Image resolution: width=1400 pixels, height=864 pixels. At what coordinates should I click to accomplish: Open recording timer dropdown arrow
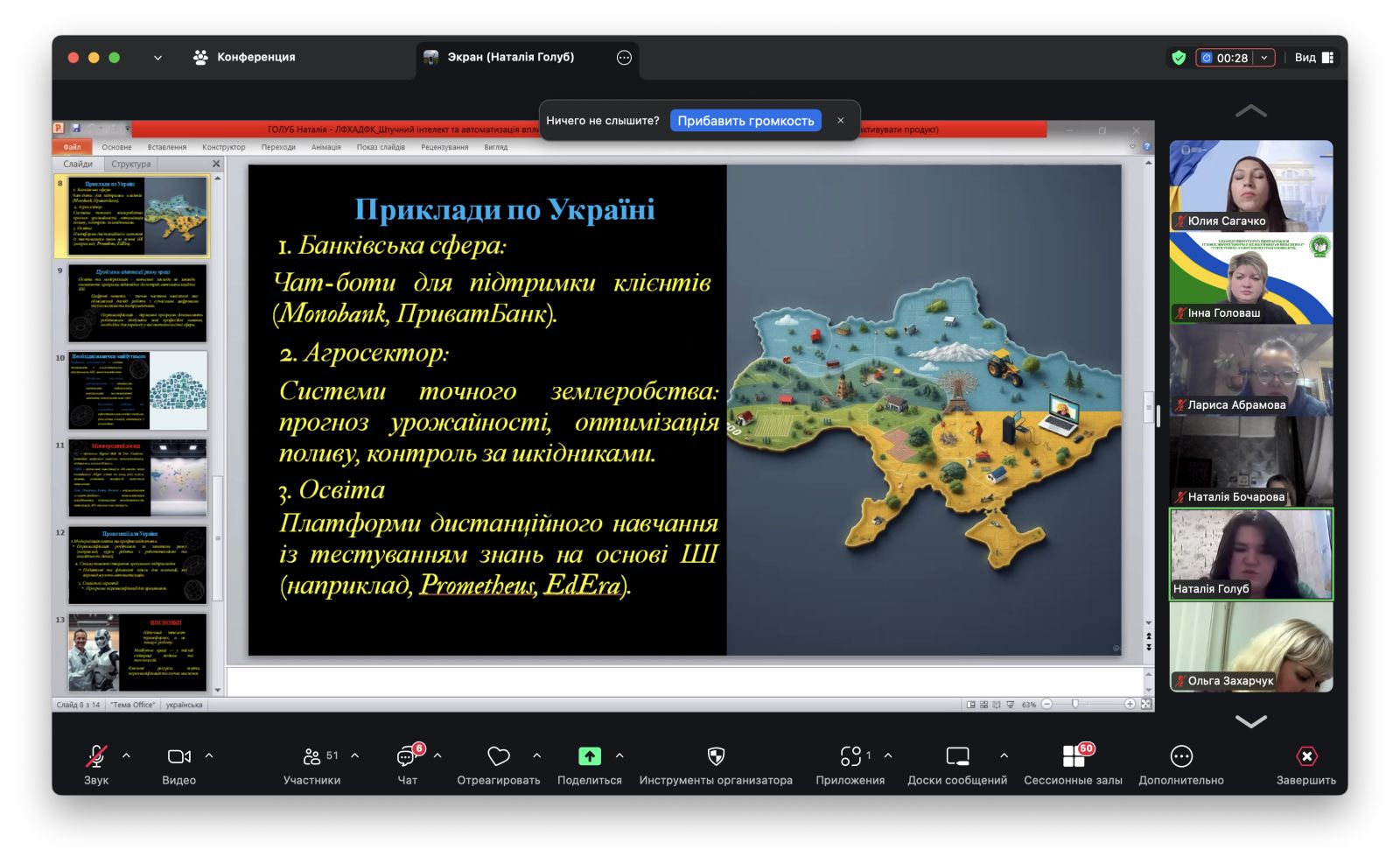click(1263, 58)
